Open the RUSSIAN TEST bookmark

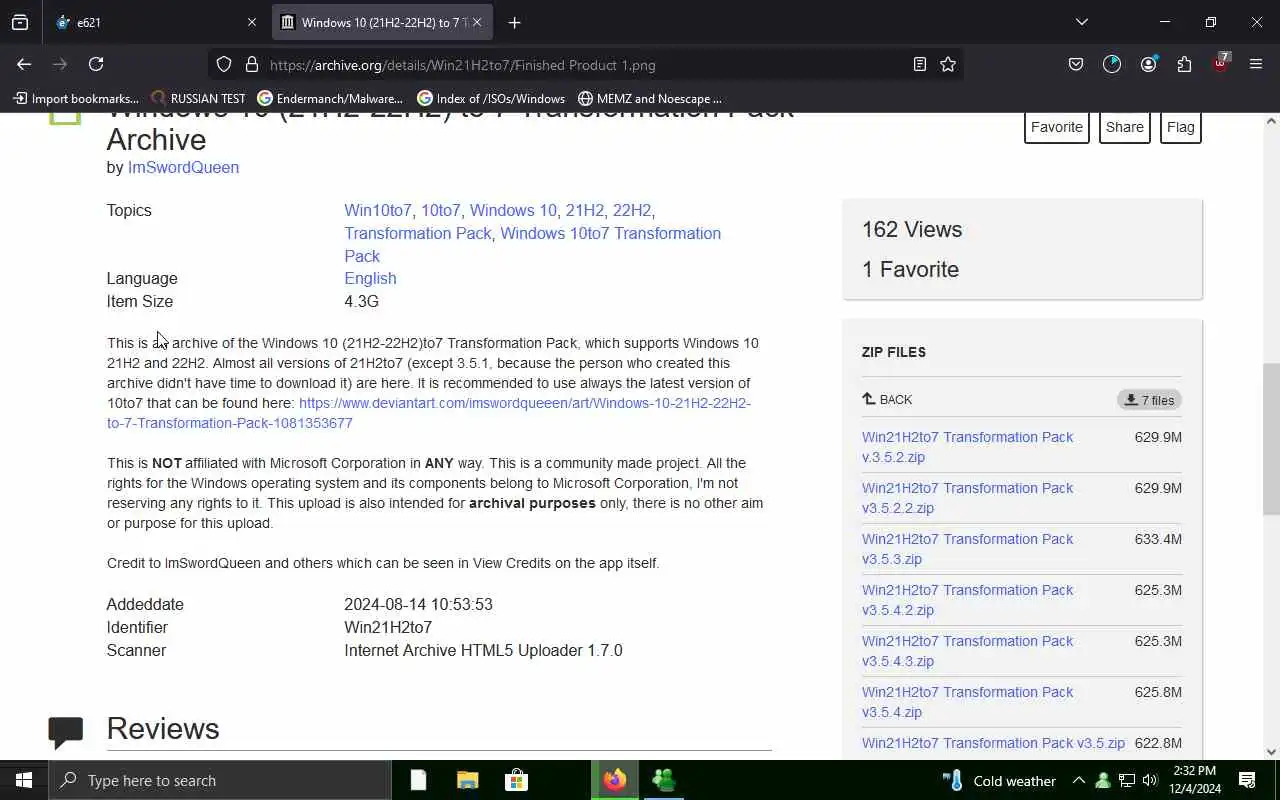pyautogui.click(x=198, y=98)
